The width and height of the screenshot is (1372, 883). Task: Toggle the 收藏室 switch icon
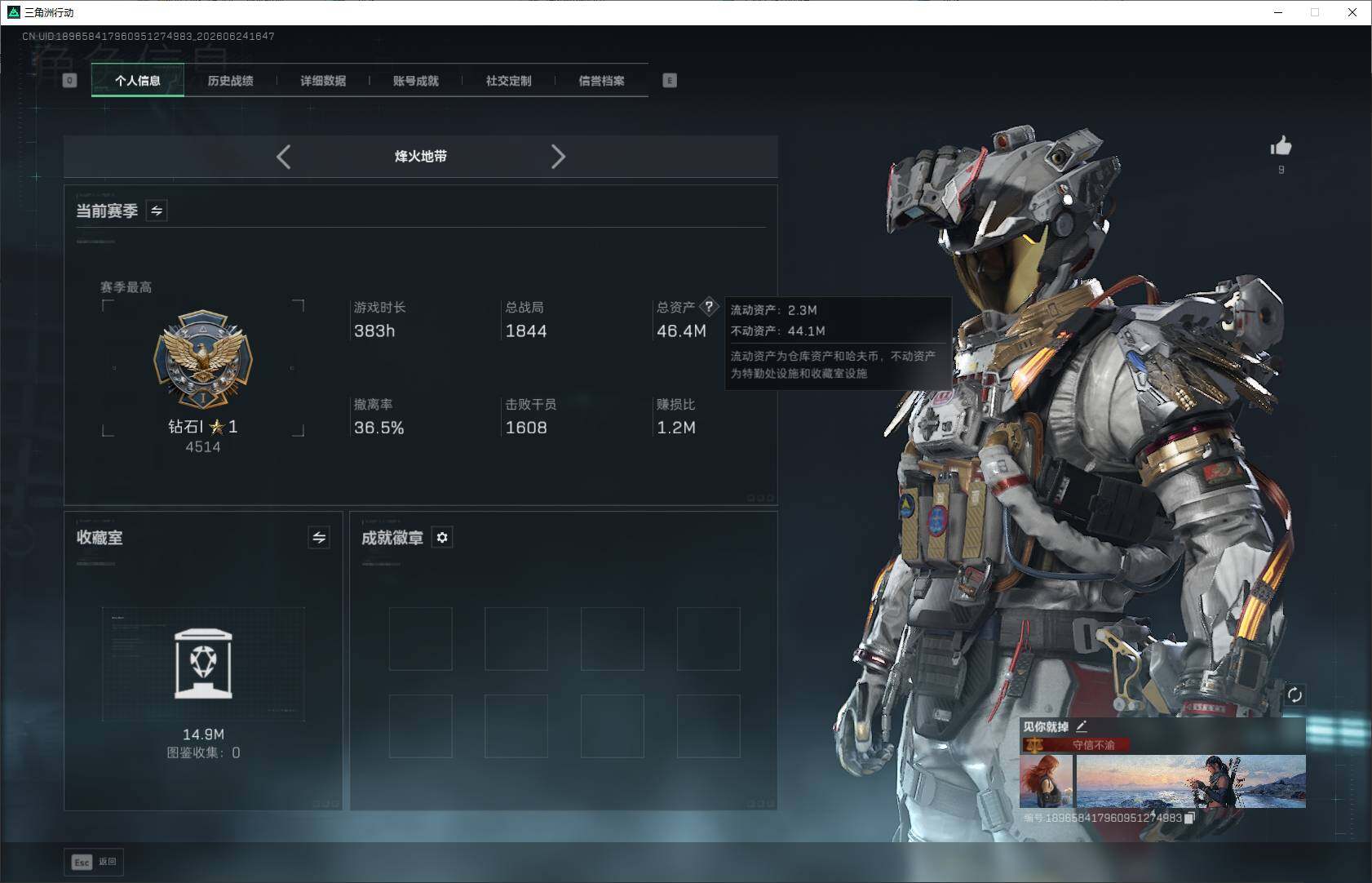(x=319, y=537)
